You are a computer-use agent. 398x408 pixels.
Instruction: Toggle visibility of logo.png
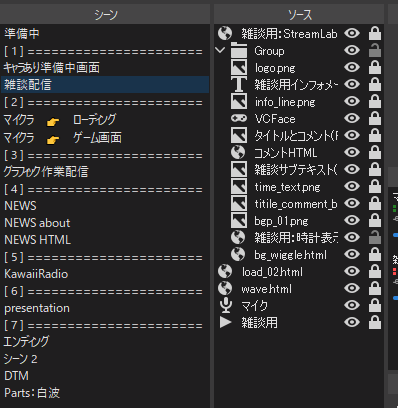click(x=352, y=67)
